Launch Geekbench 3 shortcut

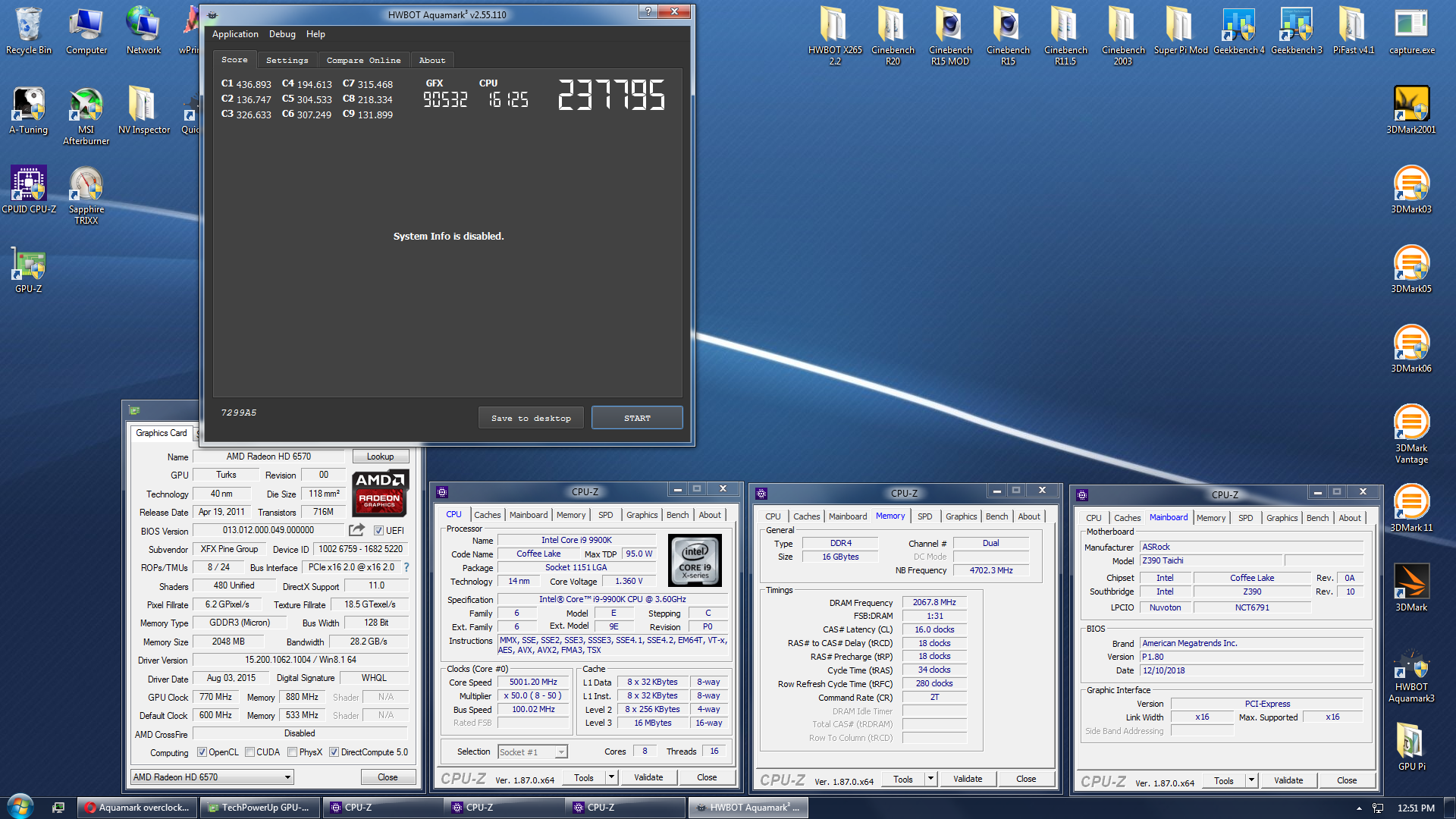tap(1296, 30)
